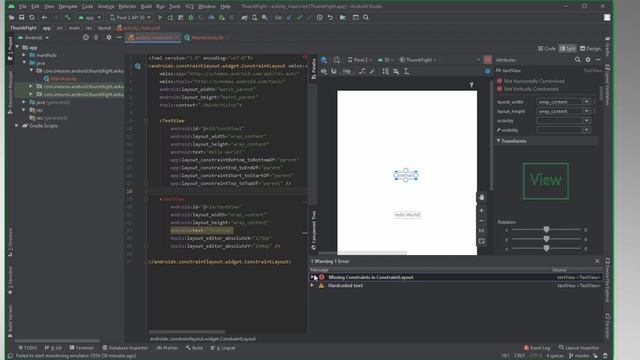This screenshot has width=640, height=360.
Task: Toggle the Layout Validation side tab
Action: click(607, 84)
